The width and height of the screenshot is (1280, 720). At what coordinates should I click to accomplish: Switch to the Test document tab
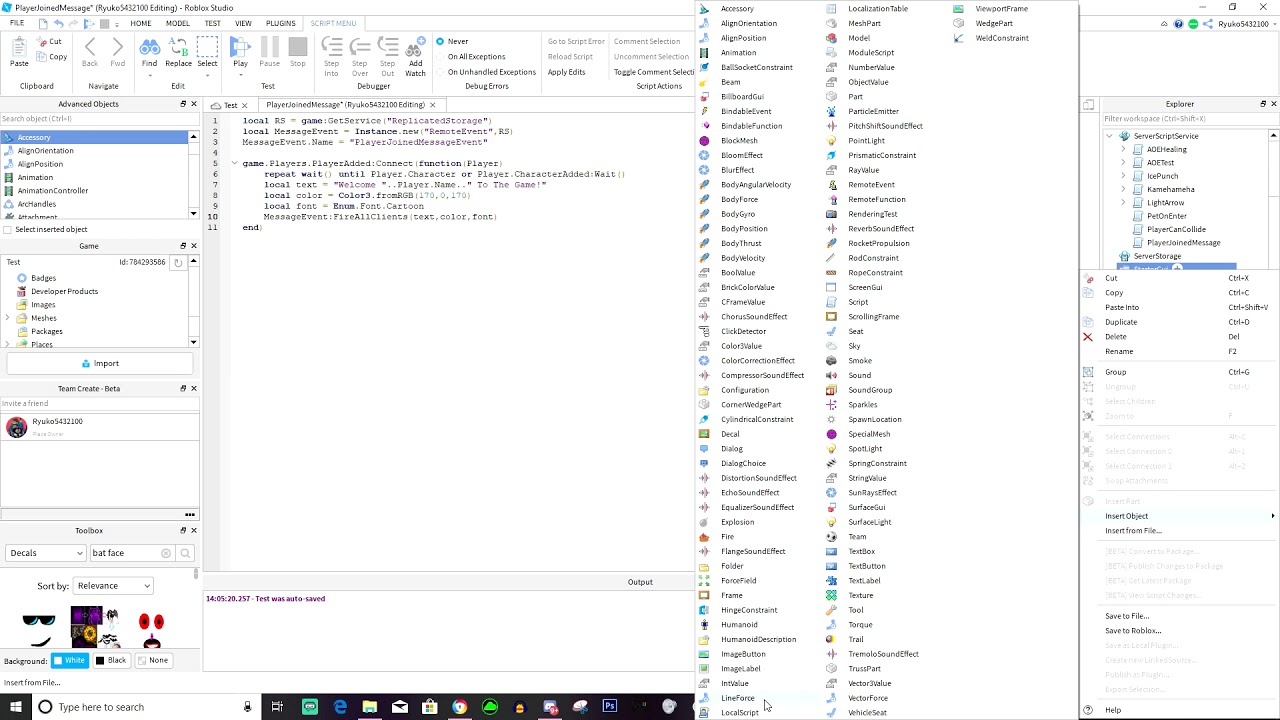point(231,105)
